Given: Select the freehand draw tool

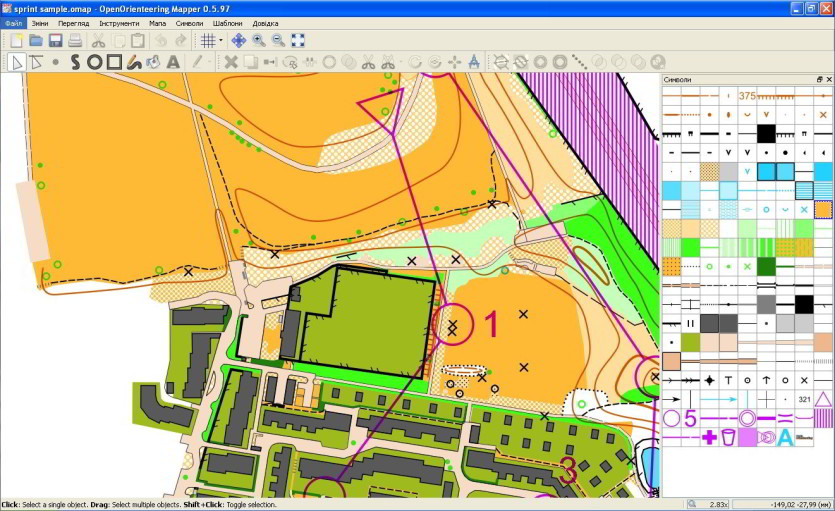Looking at the screenshot, I should tap(134, 62).
